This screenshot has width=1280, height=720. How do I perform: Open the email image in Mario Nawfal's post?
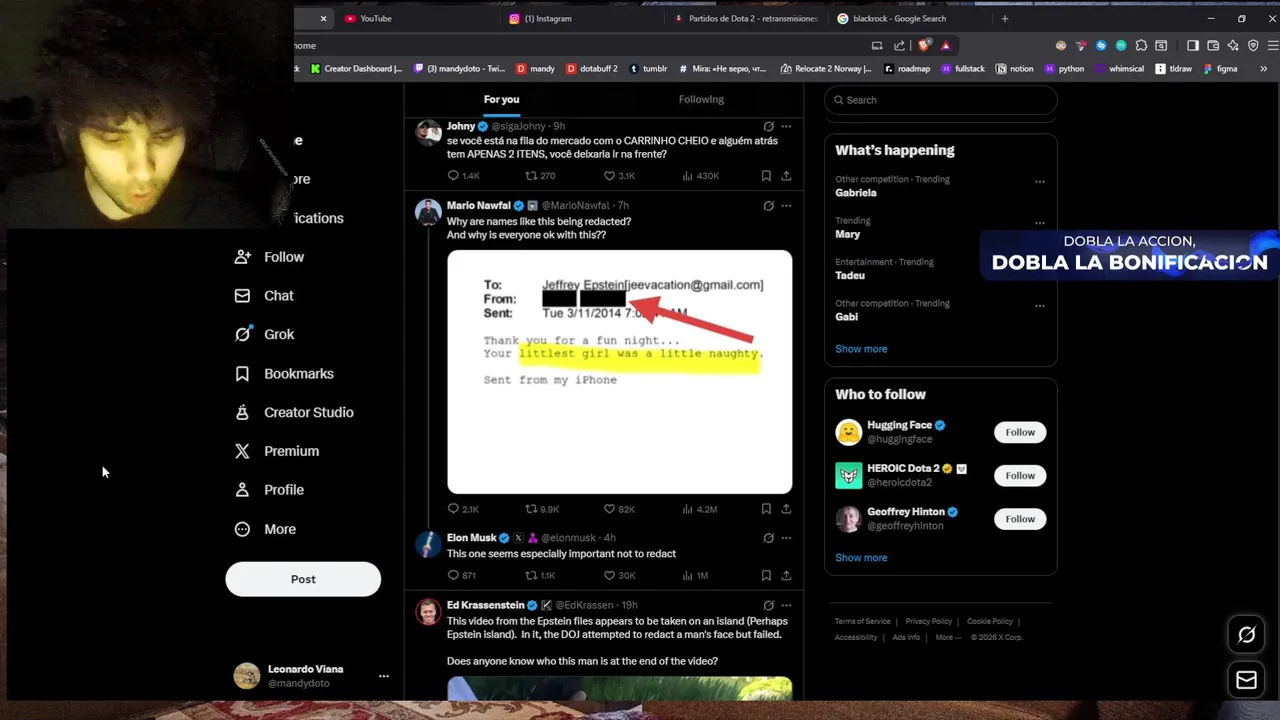pyautogui.click(x=619, y=372)
